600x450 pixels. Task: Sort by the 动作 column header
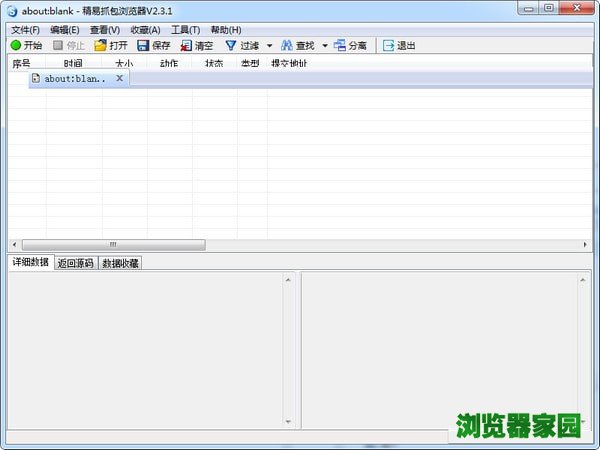(169, 63)
